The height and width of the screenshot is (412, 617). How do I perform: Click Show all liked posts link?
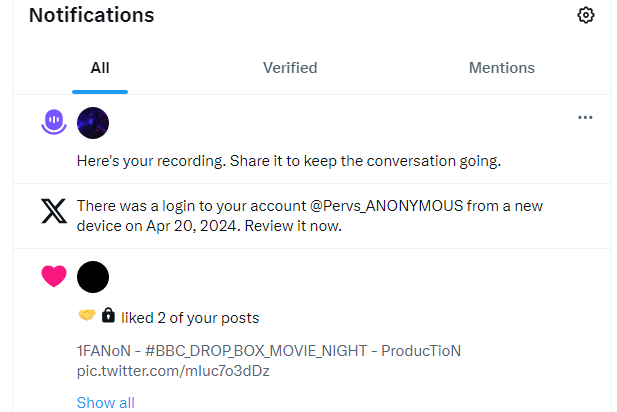(105, 403)
